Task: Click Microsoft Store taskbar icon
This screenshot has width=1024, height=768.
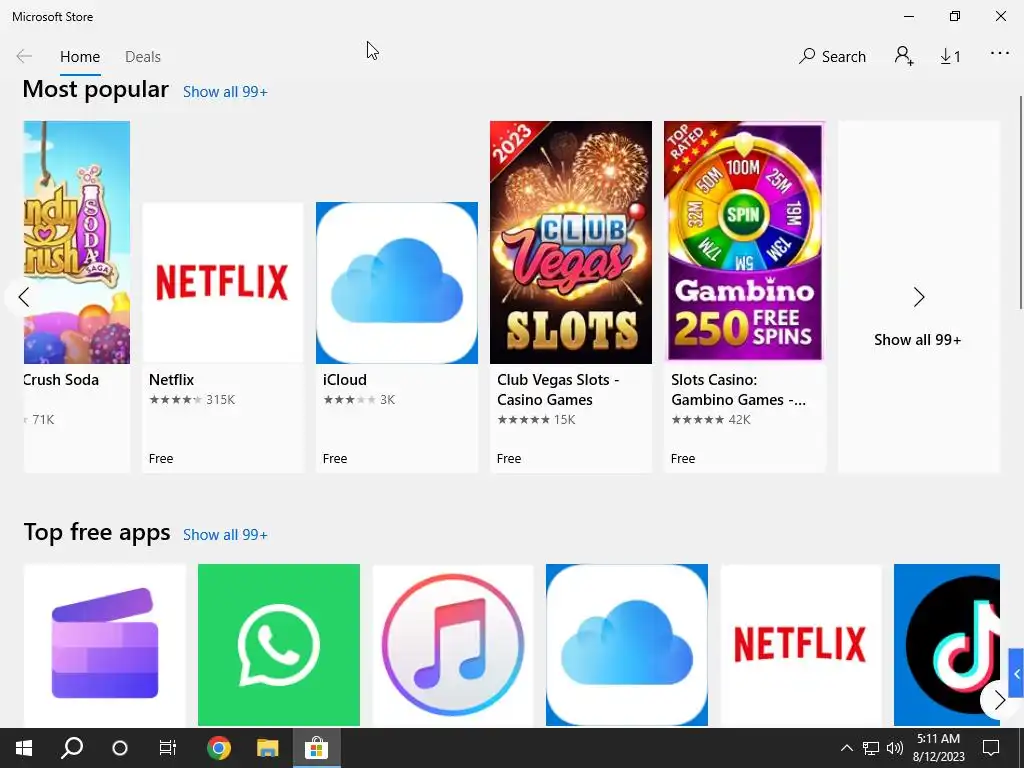Action: coord(316,748)
